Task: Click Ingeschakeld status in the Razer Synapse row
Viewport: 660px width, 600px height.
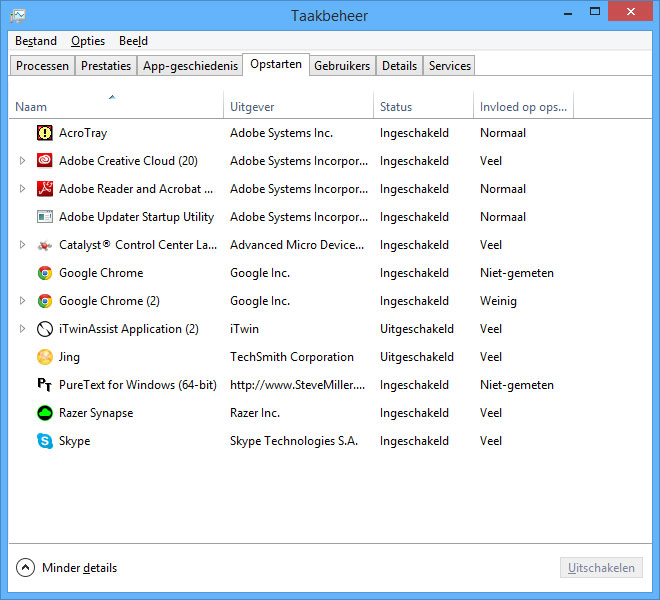Action: coord(414,413)
